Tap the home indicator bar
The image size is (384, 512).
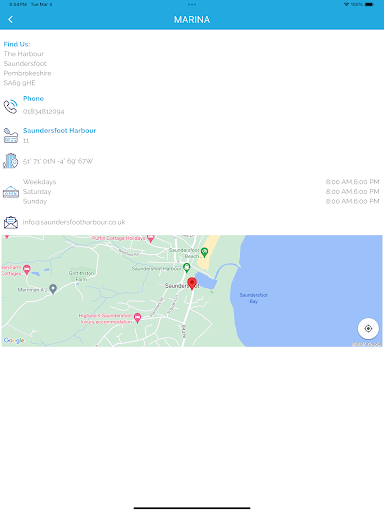pyautogui.click(x=192, y=508)
